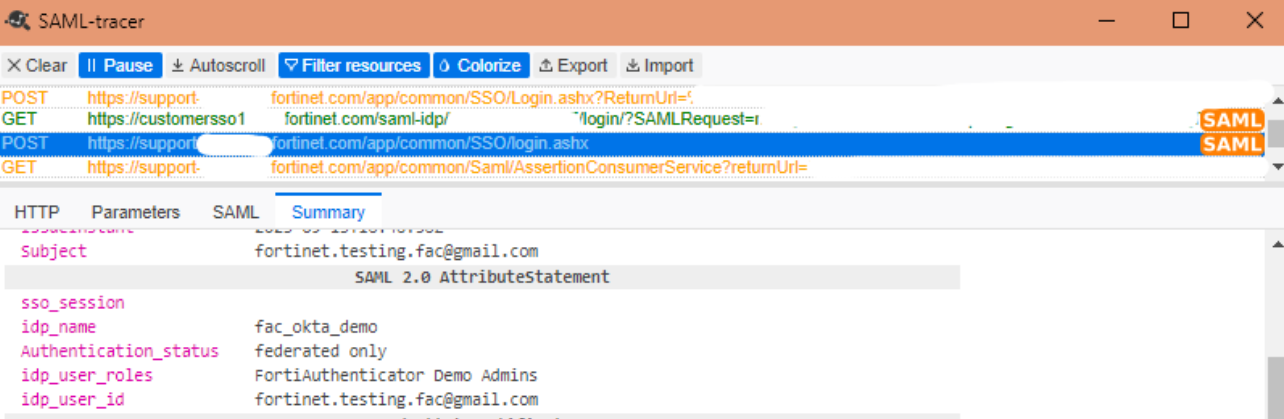This screenshot has height=419, width=1284.
Task: Close the SAML-tracer window
Action: pos(1254,20)
